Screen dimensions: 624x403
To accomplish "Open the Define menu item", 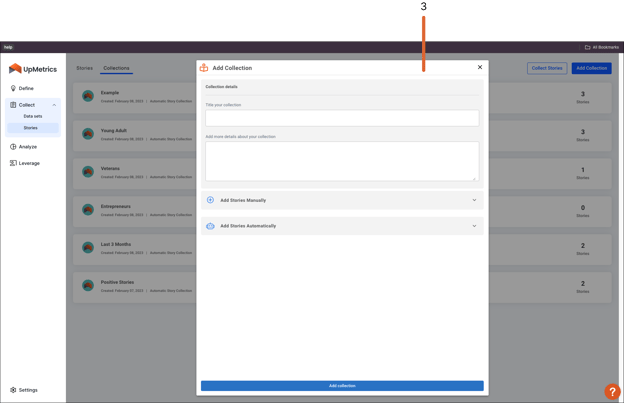I will pyautogui.click(x=26, y=88).
